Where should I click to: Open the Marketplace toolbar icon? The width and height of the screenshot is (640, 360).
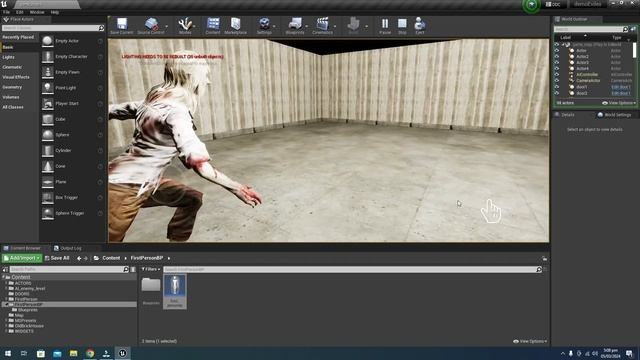click(x=236, y=26)
